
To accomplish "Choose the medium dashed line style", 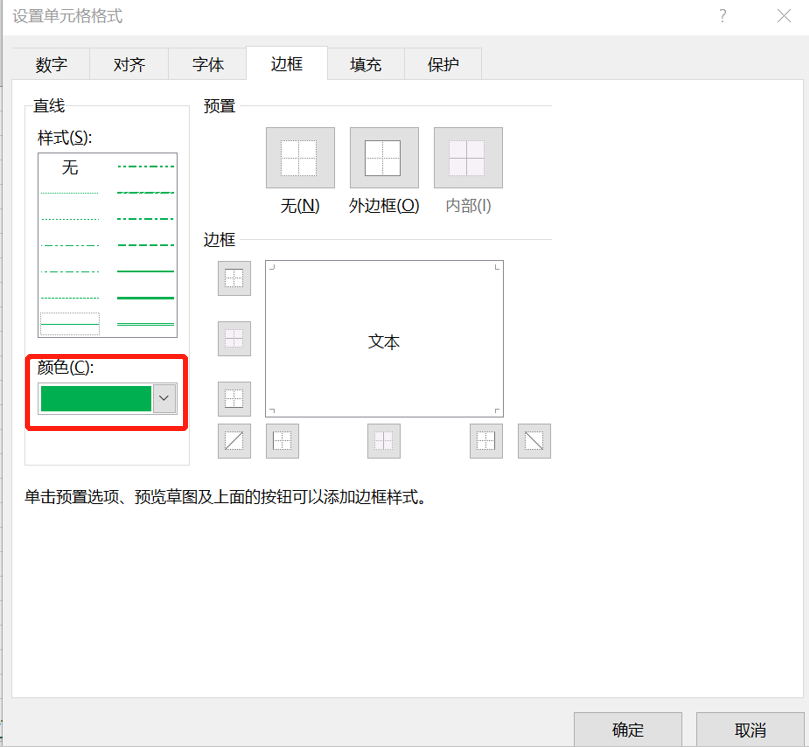I will click(x=145, y=245).
